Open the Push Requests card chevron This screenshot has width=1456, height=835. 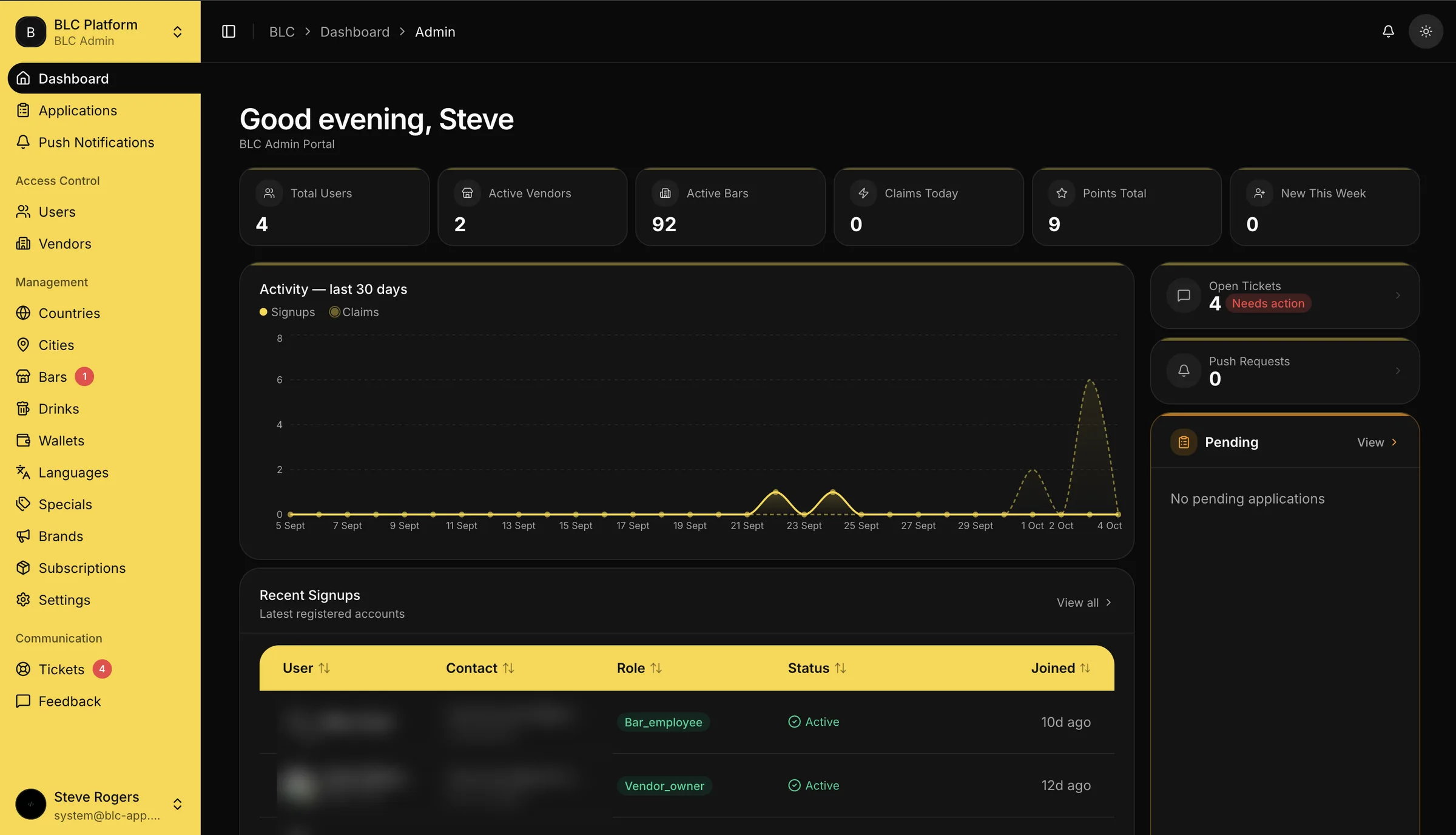coord(1398,371)
